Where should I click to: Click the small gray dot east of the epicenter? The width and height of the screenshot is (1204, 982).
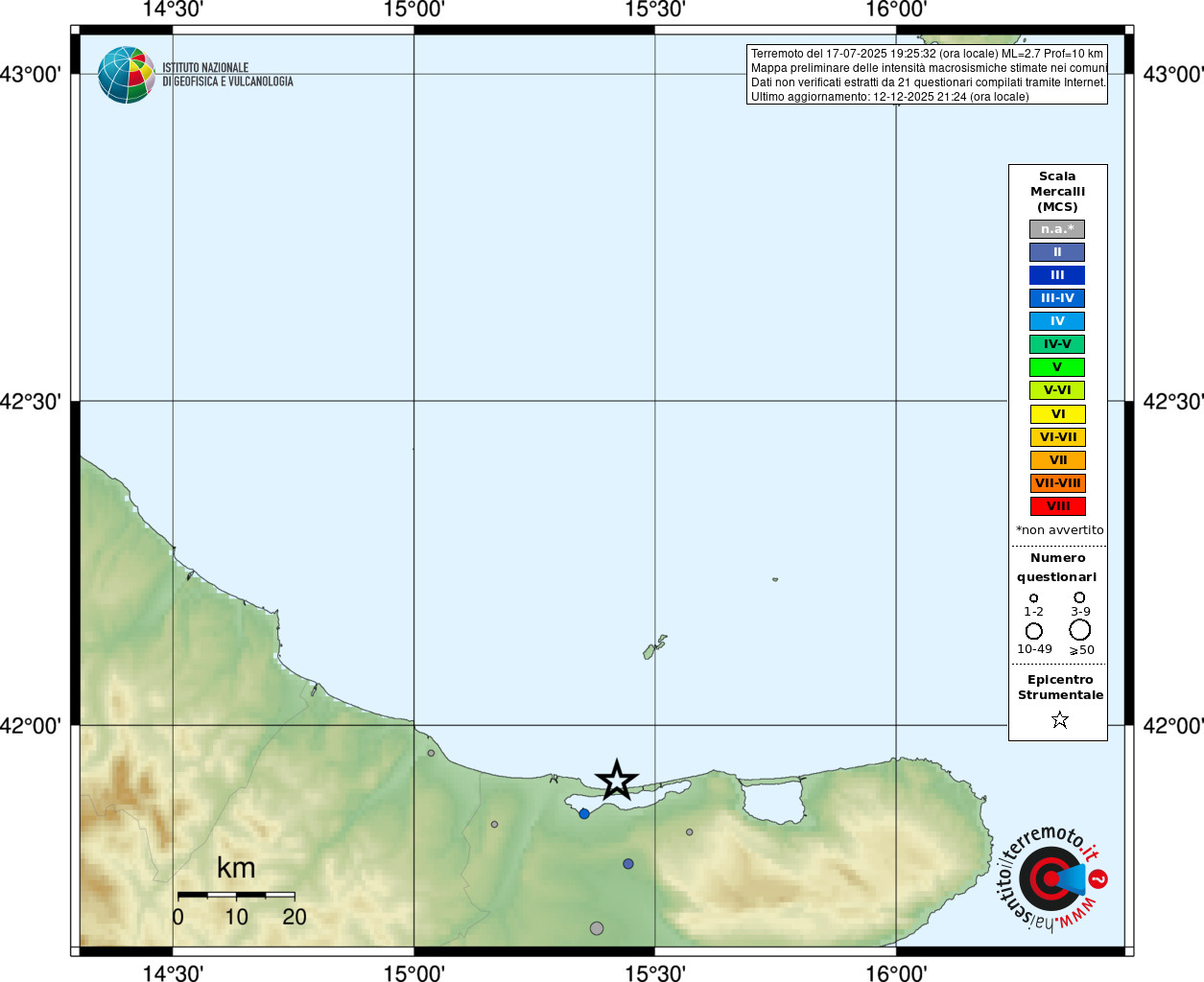point(689,831)
